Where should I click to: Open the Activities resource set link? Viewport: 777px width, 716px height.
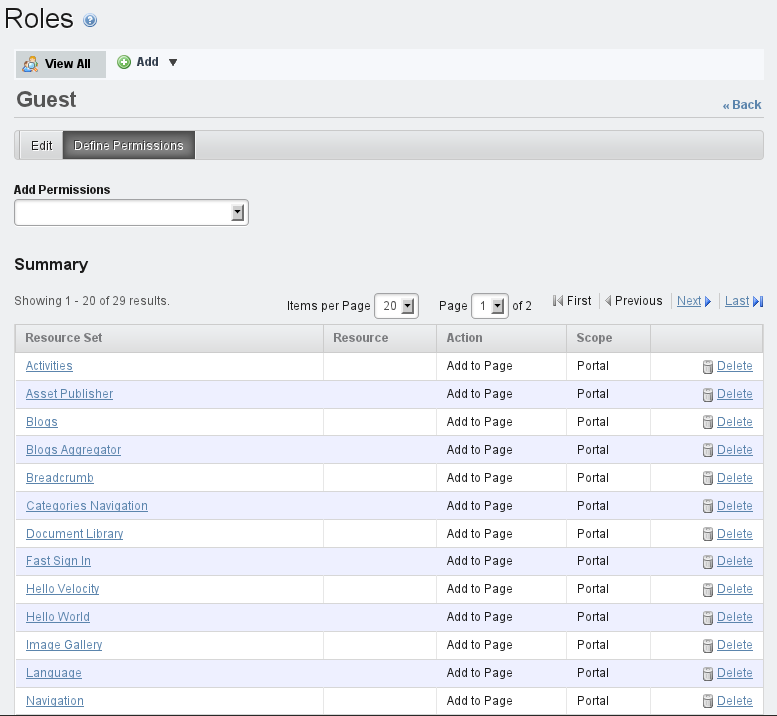click(x=49, y=366)
